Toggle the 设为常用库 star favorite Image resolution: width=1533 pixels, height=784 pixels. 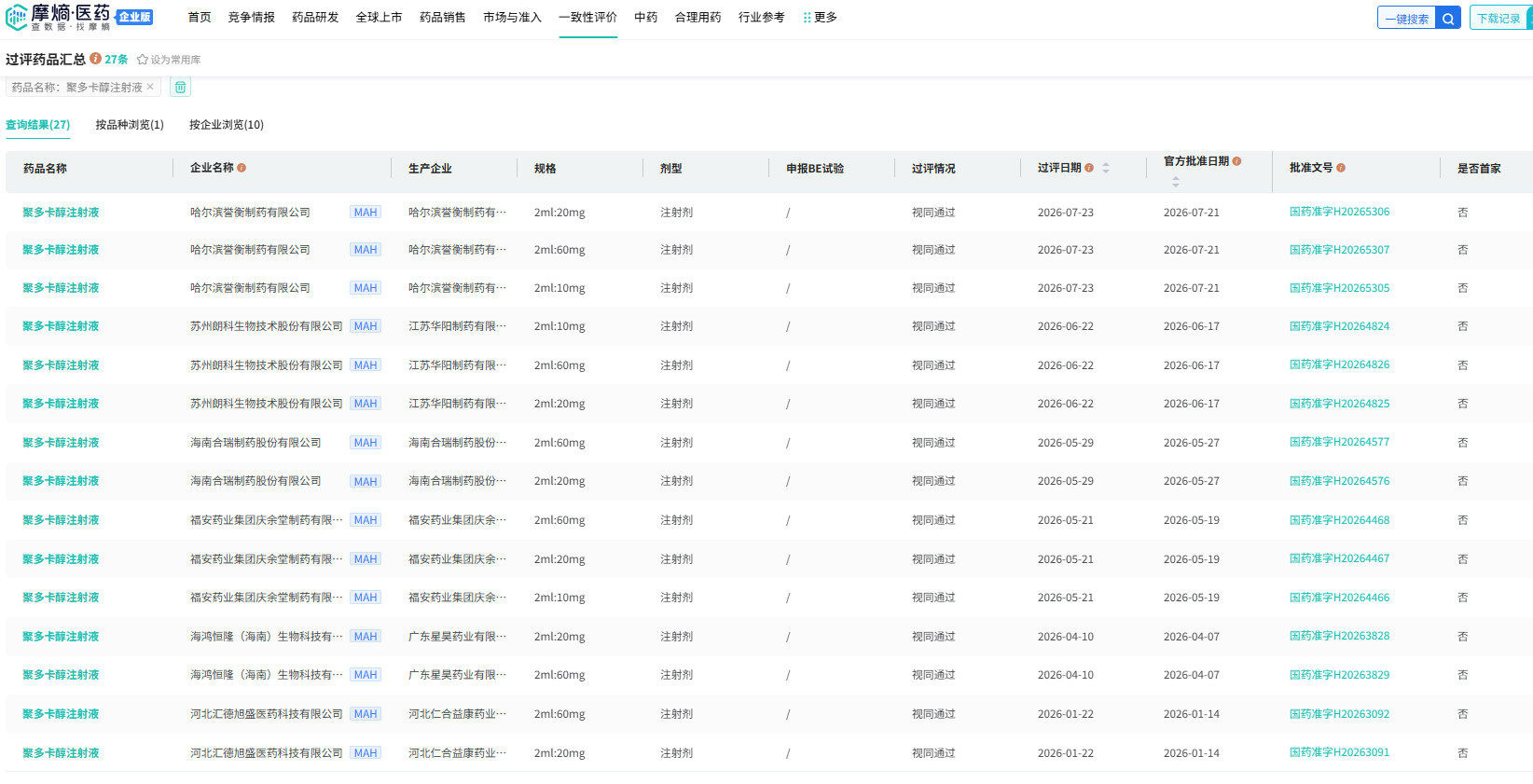pyautogui.click(x=169, y=60)
